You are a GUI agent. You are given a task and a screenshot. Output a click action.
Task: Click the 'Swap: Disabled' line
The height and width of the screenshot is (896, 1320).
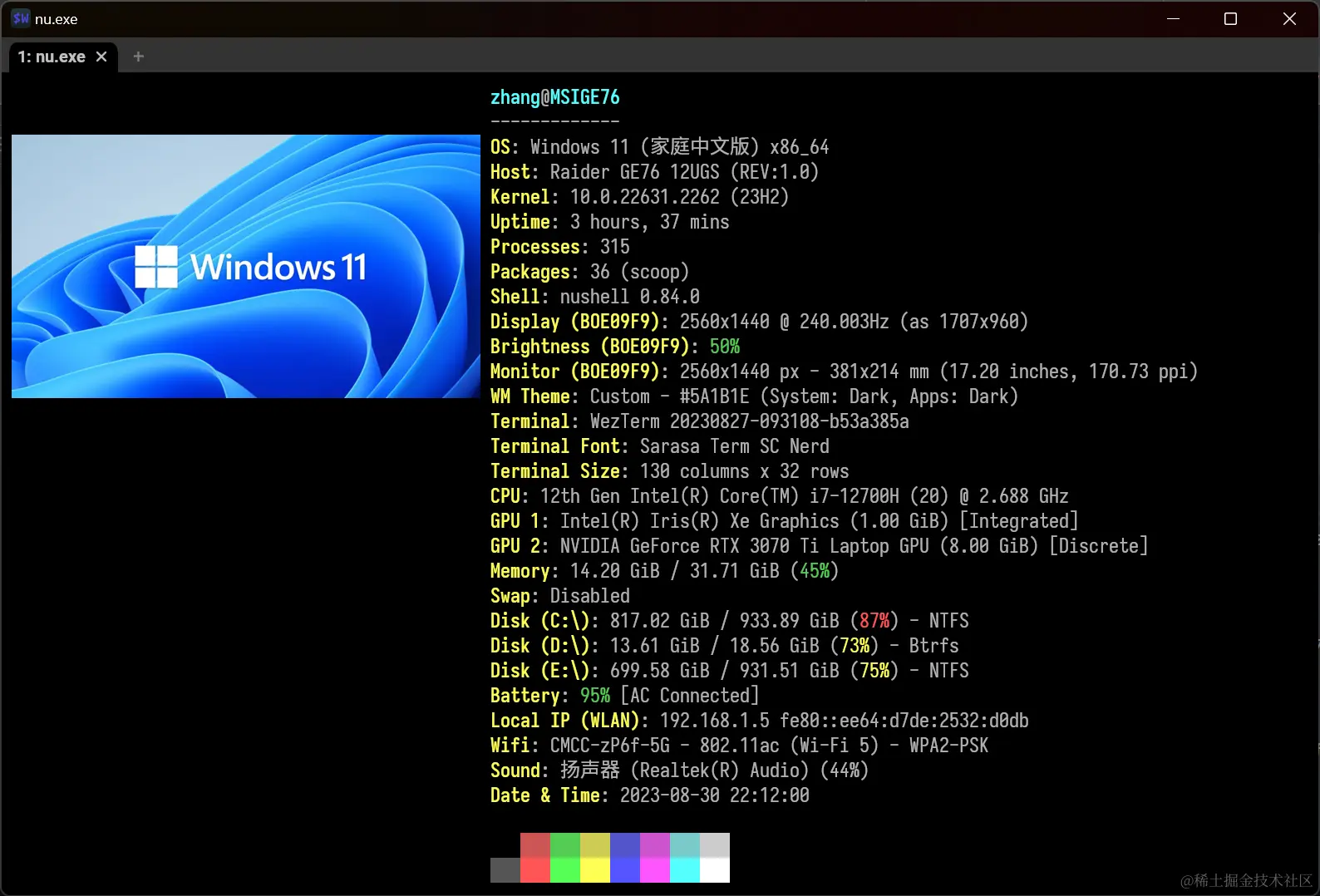point(560,596)
